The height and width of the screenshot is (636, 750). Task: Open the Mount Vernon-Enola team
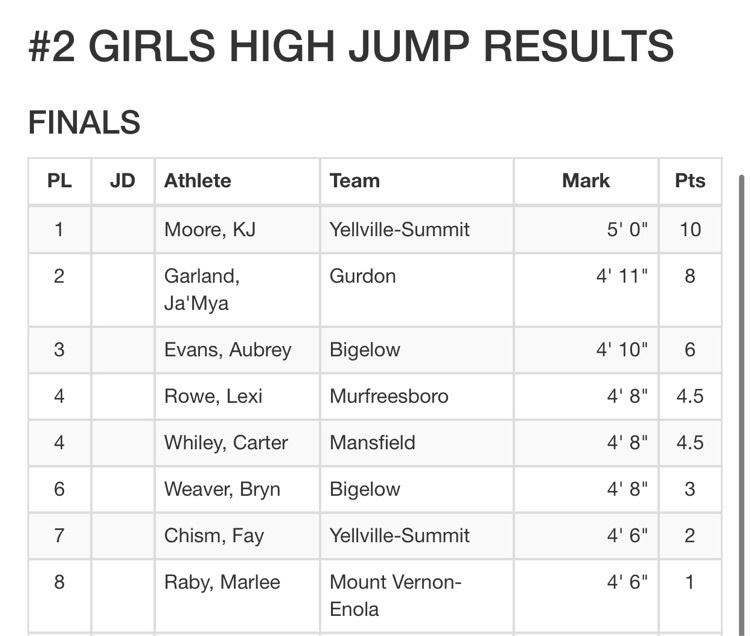click(395, 596)
